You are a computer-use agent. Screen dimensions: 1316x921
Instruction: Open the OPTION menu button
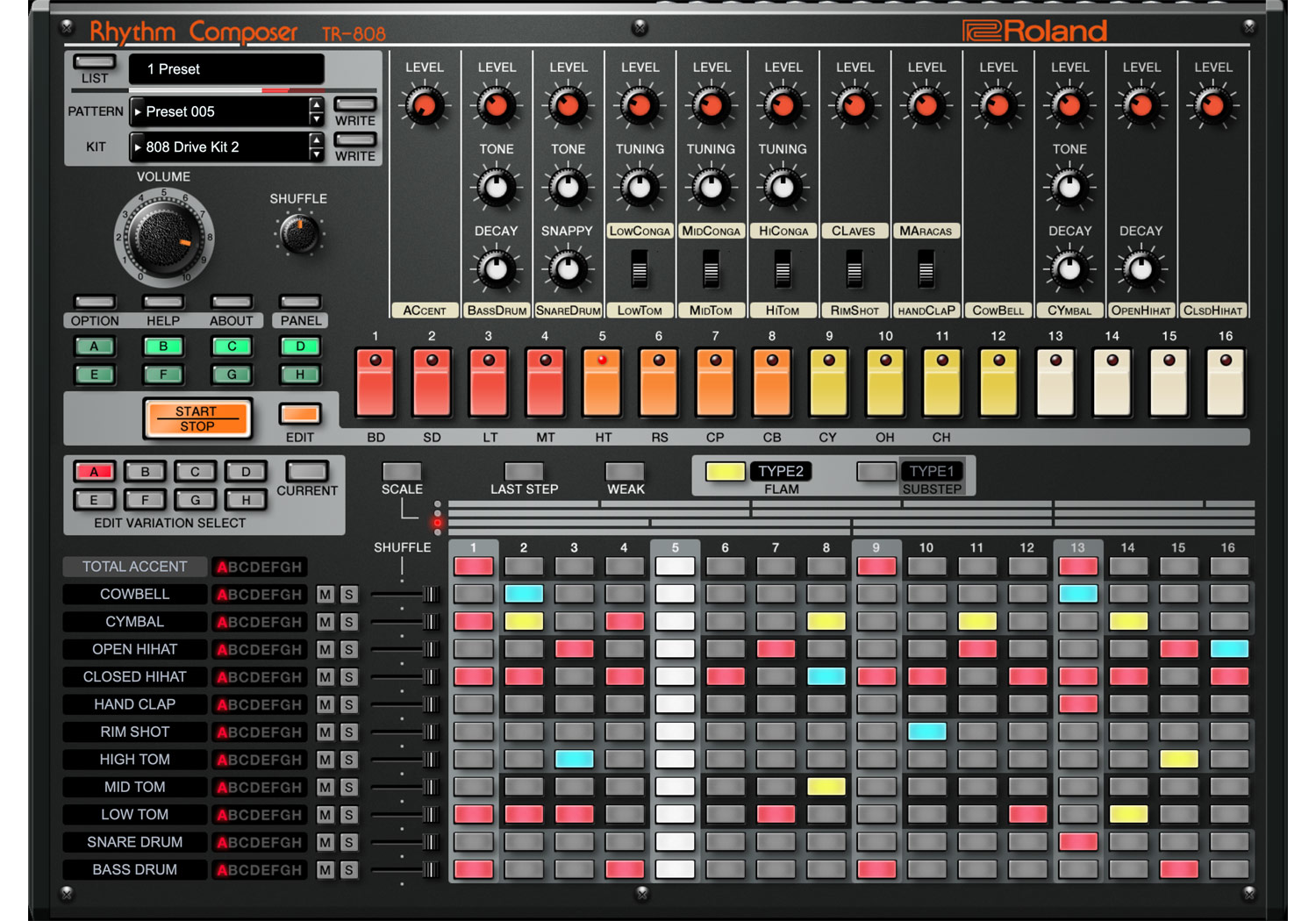(95, 302)
